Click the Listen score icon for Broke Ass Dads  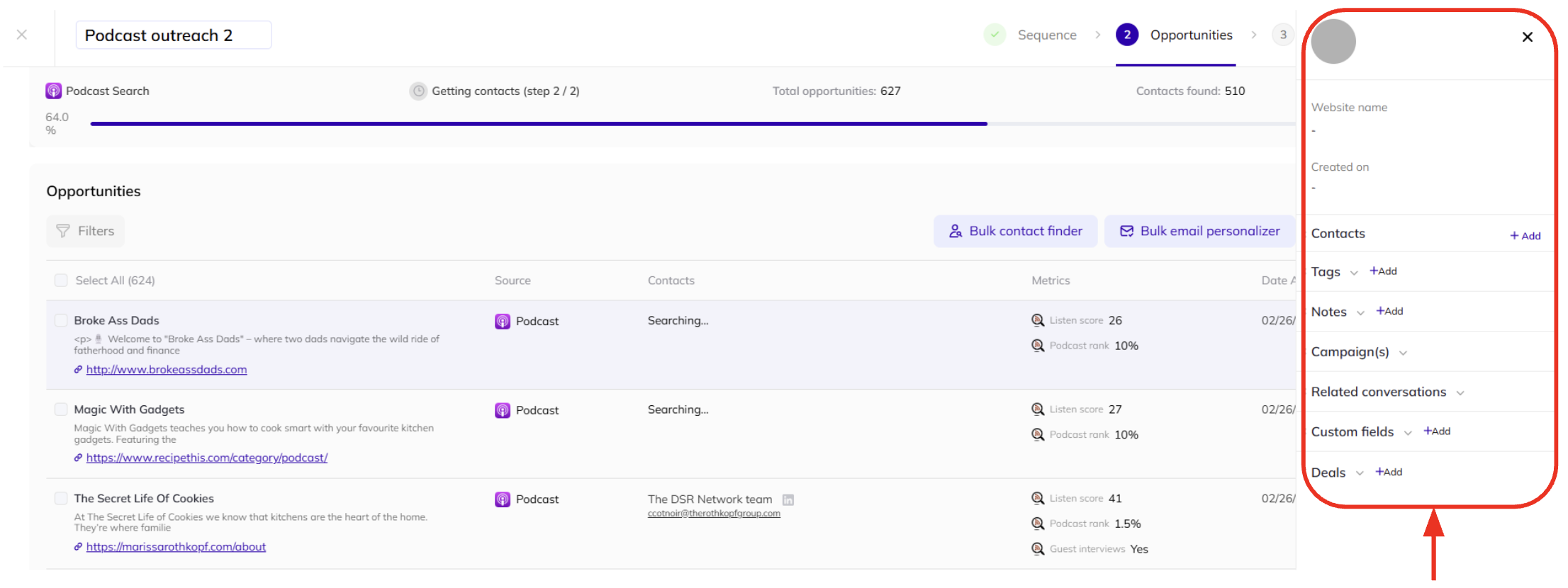[1038, 320]
